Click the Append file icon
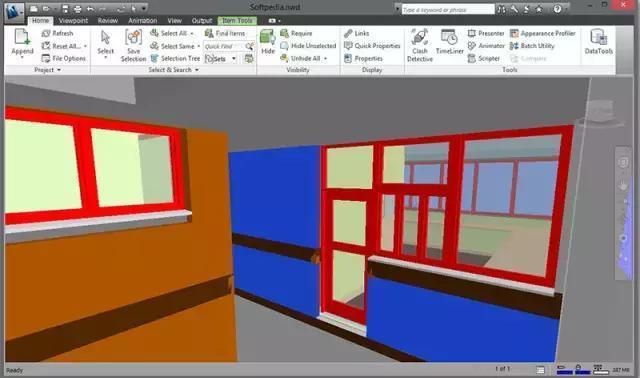This screenshot has height=378, width=640. 22,37
